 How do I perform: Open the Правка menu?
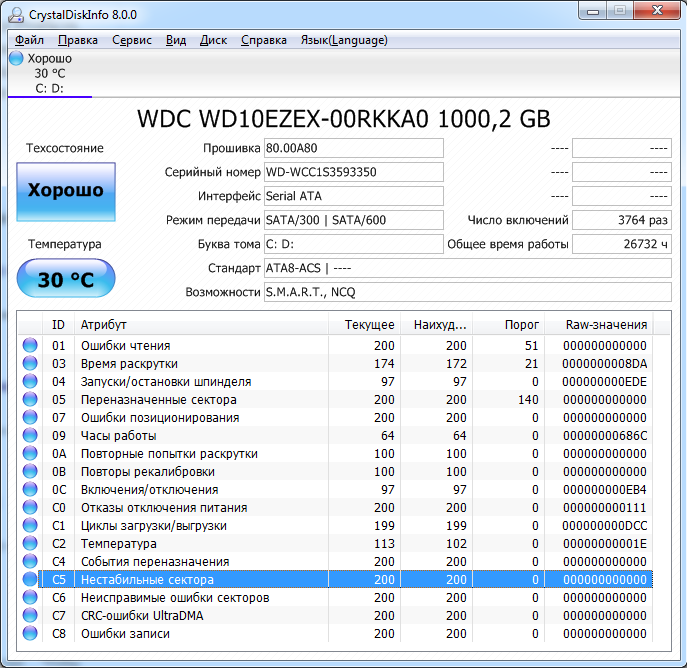[x=78, y=40]
